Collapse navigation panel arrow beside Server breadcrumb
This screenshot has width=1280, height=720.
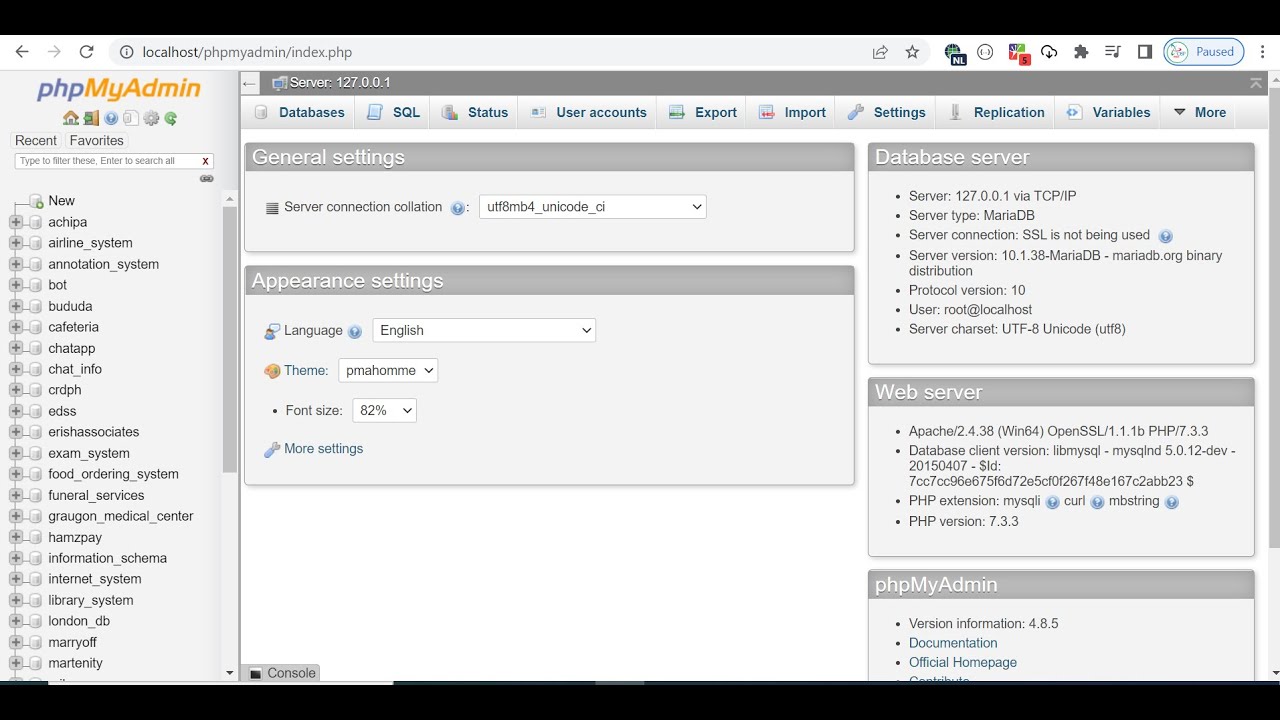[250, 83]
